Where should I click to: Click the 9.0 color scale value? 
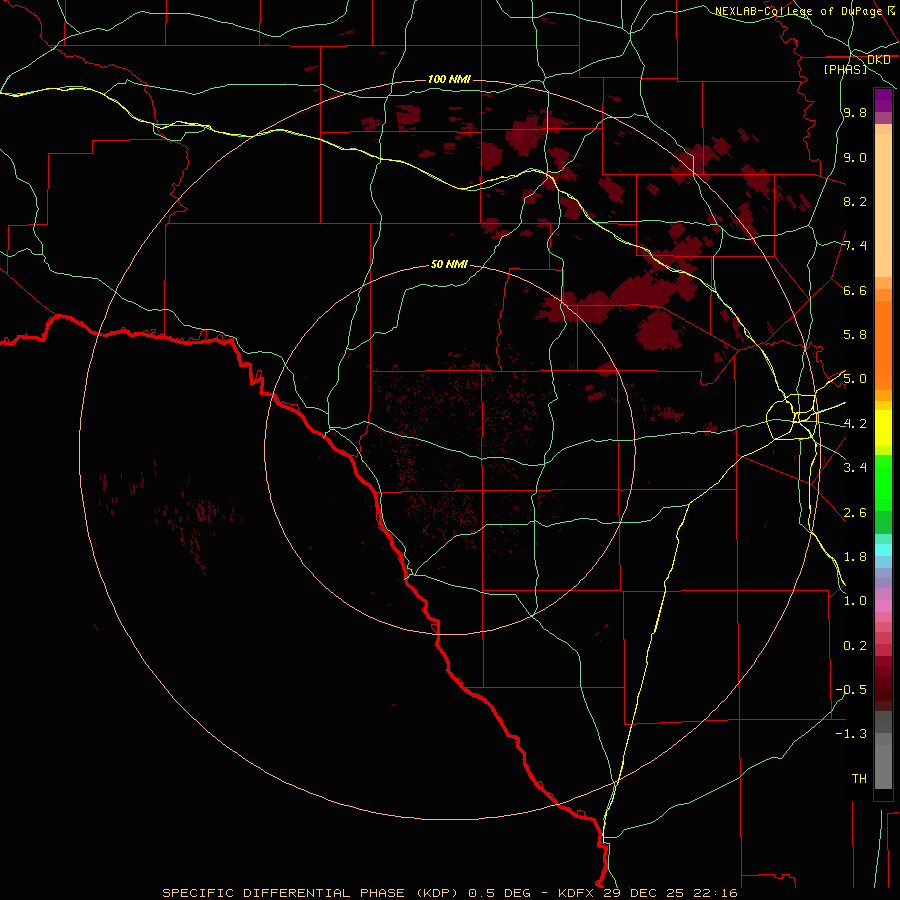(855, 158)
